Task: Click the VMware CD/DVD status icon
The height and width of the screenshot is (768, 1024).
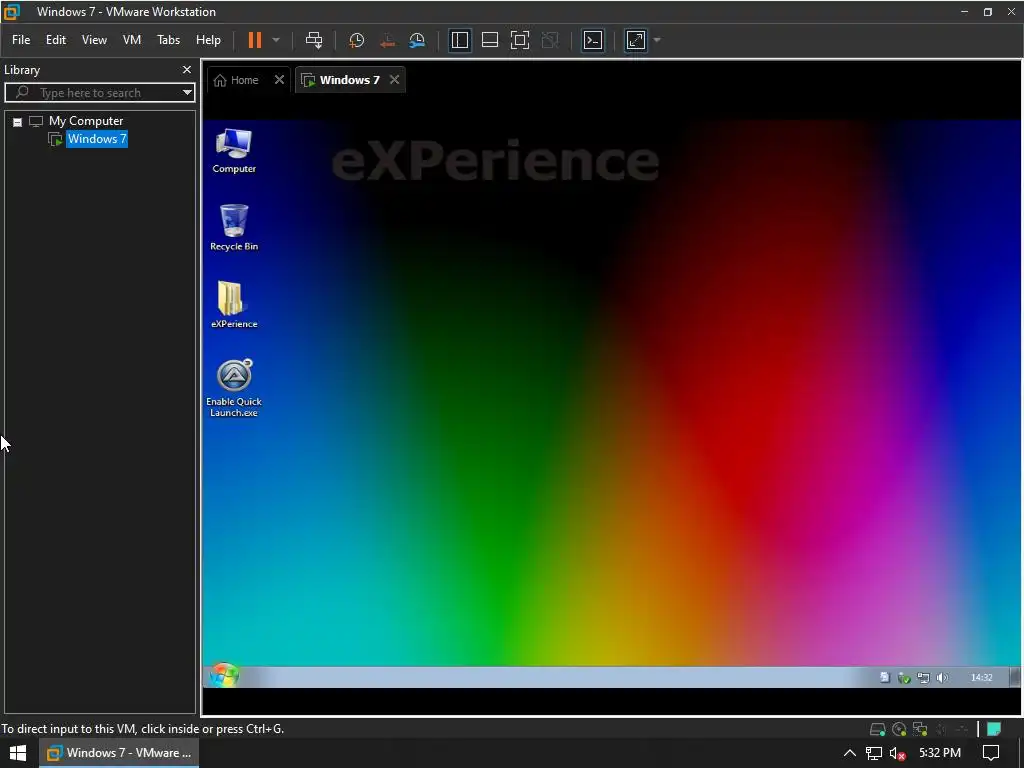Action: (899, 729)
